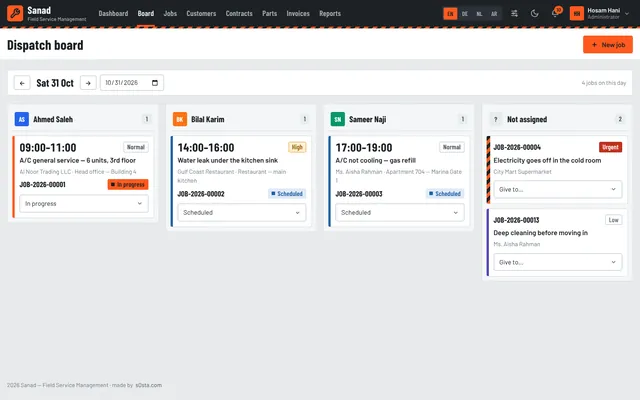Click the Scheduled badge on JOB-2026-00003

tap(445, 194)
